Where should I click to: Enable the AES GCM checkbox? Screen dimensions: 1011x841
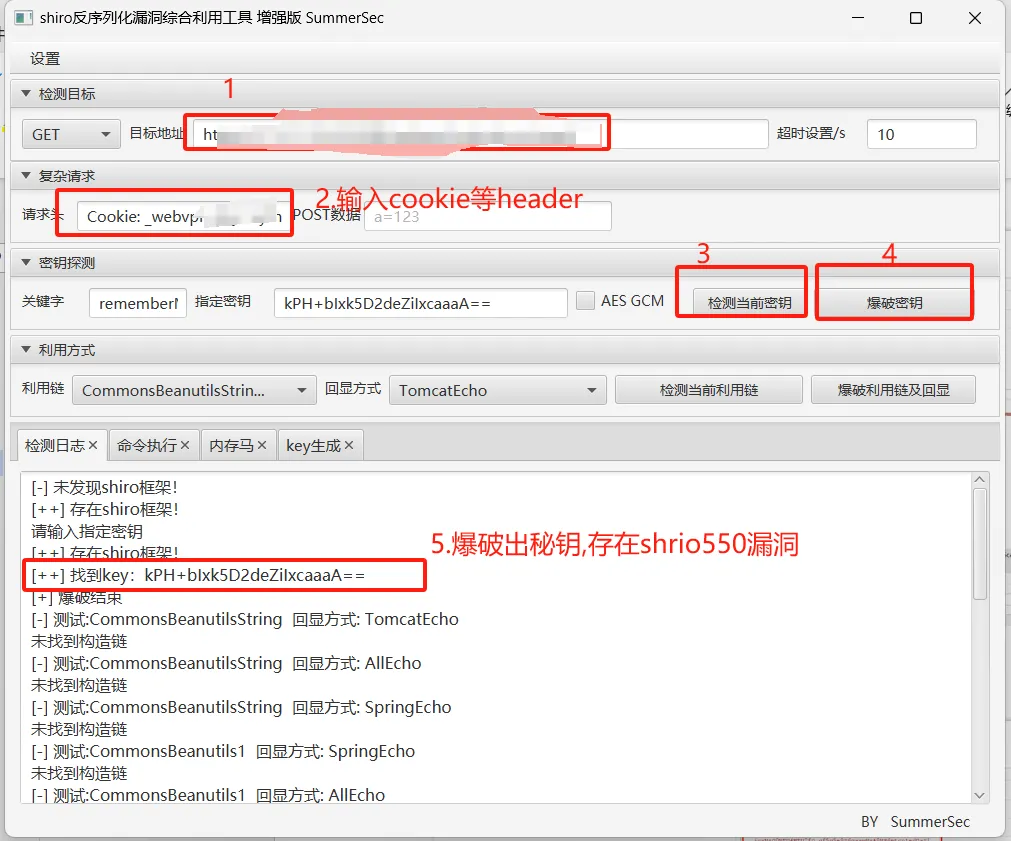pyautogui.click(x=585, y=301)
